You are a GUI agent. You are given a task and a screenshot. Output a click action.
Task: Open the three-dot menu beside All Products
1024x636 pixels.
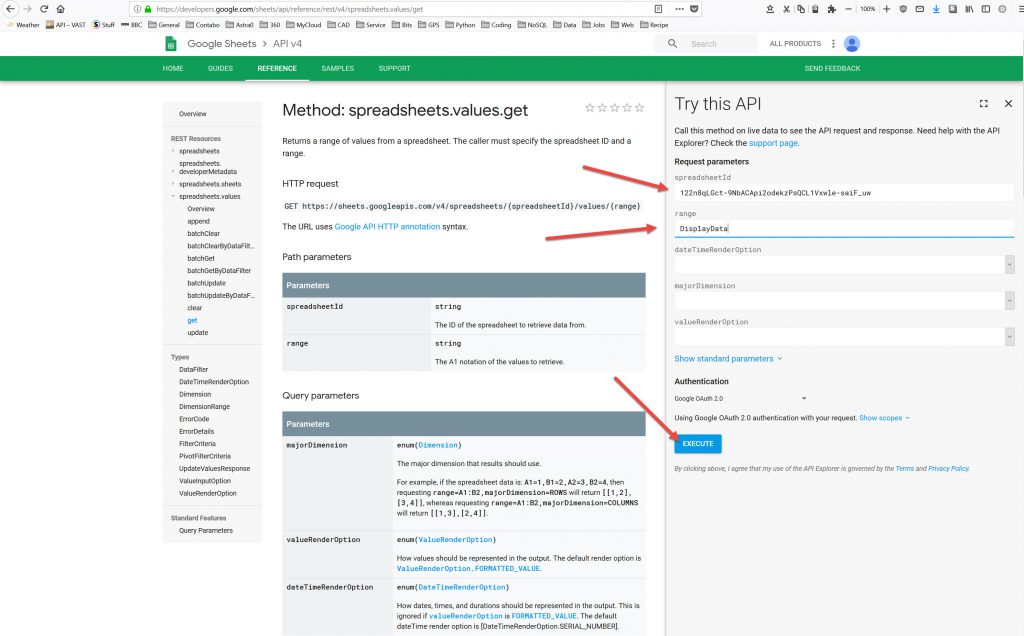[833, 44]
